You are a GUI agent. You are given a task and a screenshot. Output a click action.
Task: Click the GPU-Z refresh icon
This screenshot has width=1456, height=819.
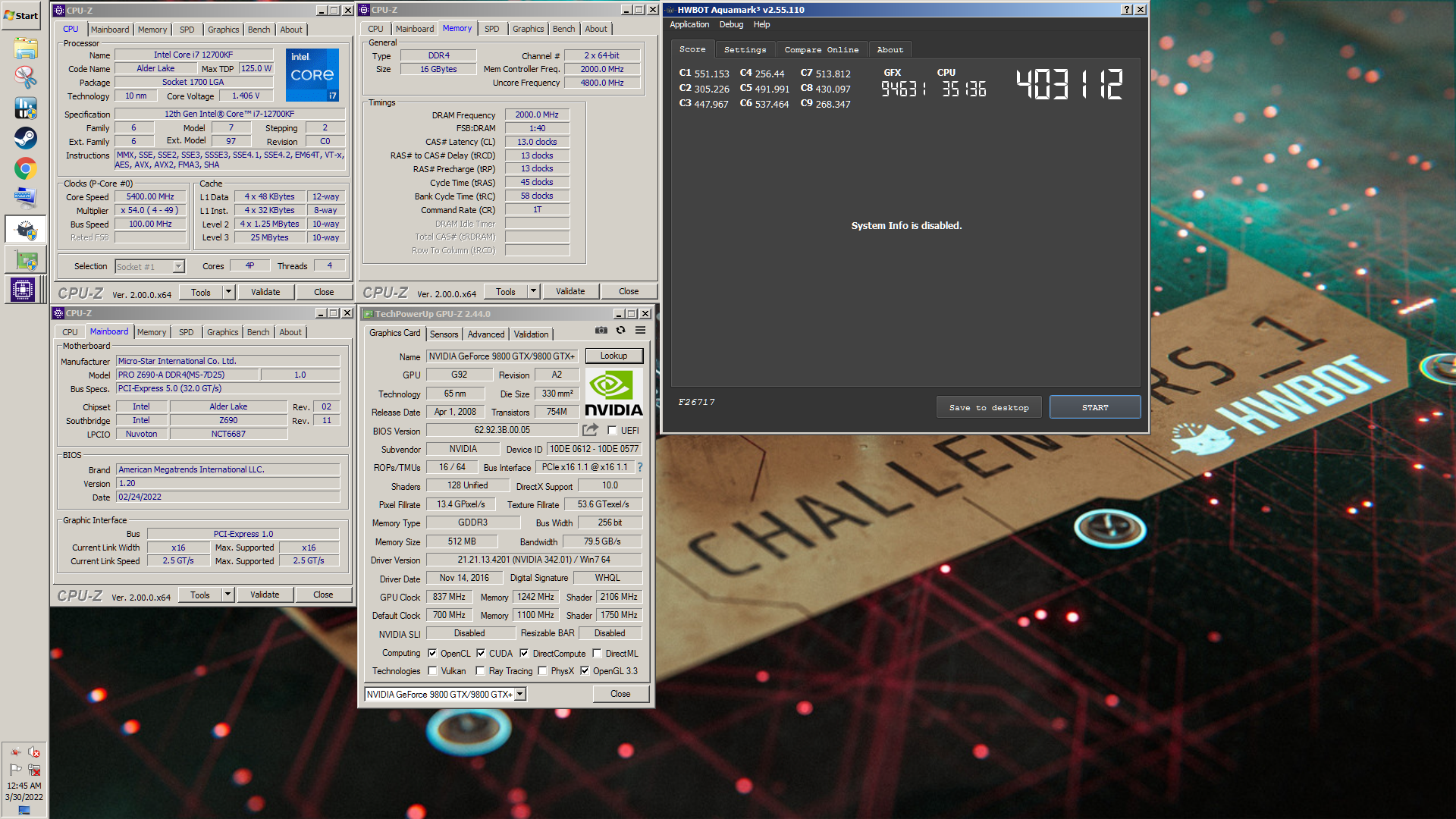[x=620, y=331]
